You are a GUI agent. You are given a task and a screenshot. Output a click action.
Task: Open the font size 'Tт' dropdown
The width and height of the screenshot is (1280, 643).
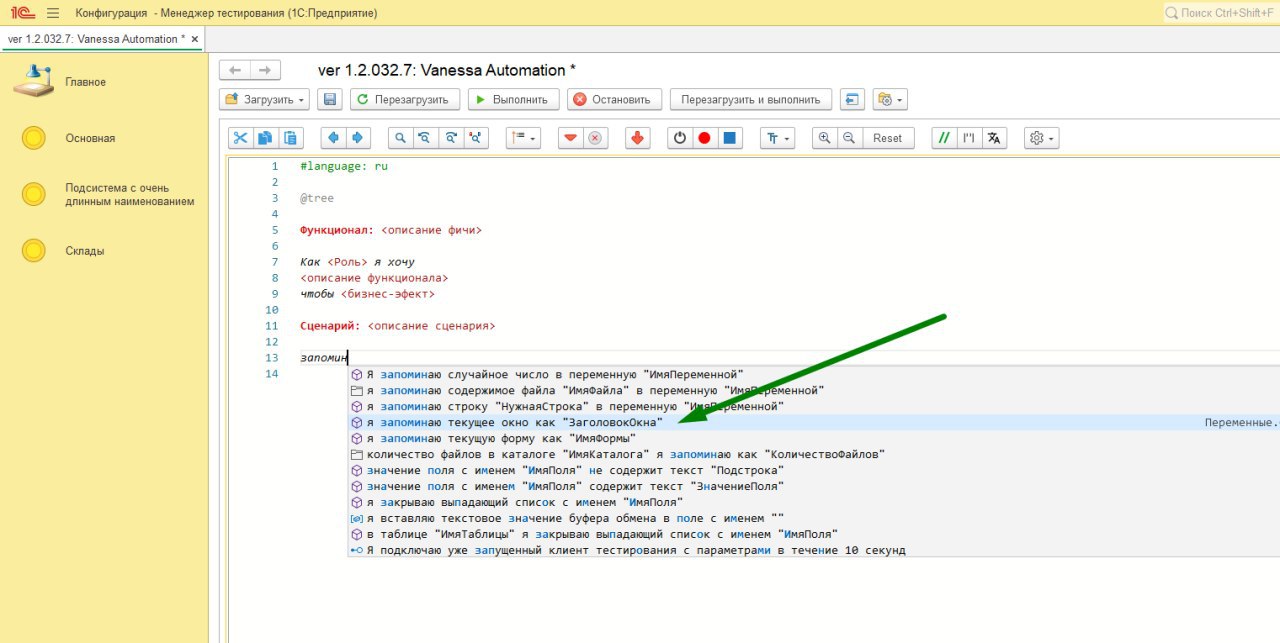(x=777, y=138)
